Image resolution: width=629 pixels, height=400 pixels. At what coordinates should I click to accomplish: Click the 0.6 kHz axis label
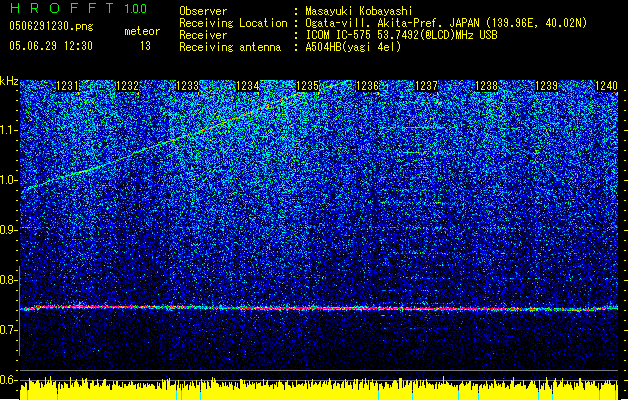point(9,380)
